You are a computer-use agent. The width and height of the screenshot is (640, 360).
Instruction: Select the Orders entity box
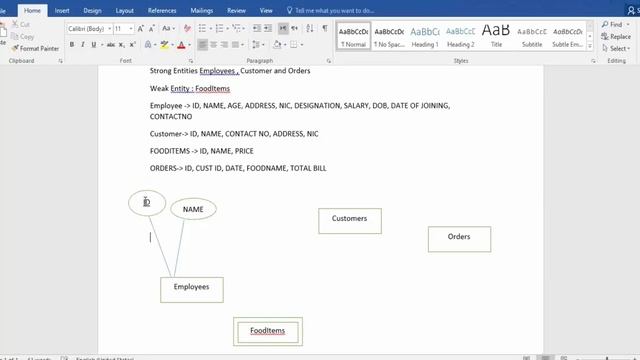coord(459,239)
